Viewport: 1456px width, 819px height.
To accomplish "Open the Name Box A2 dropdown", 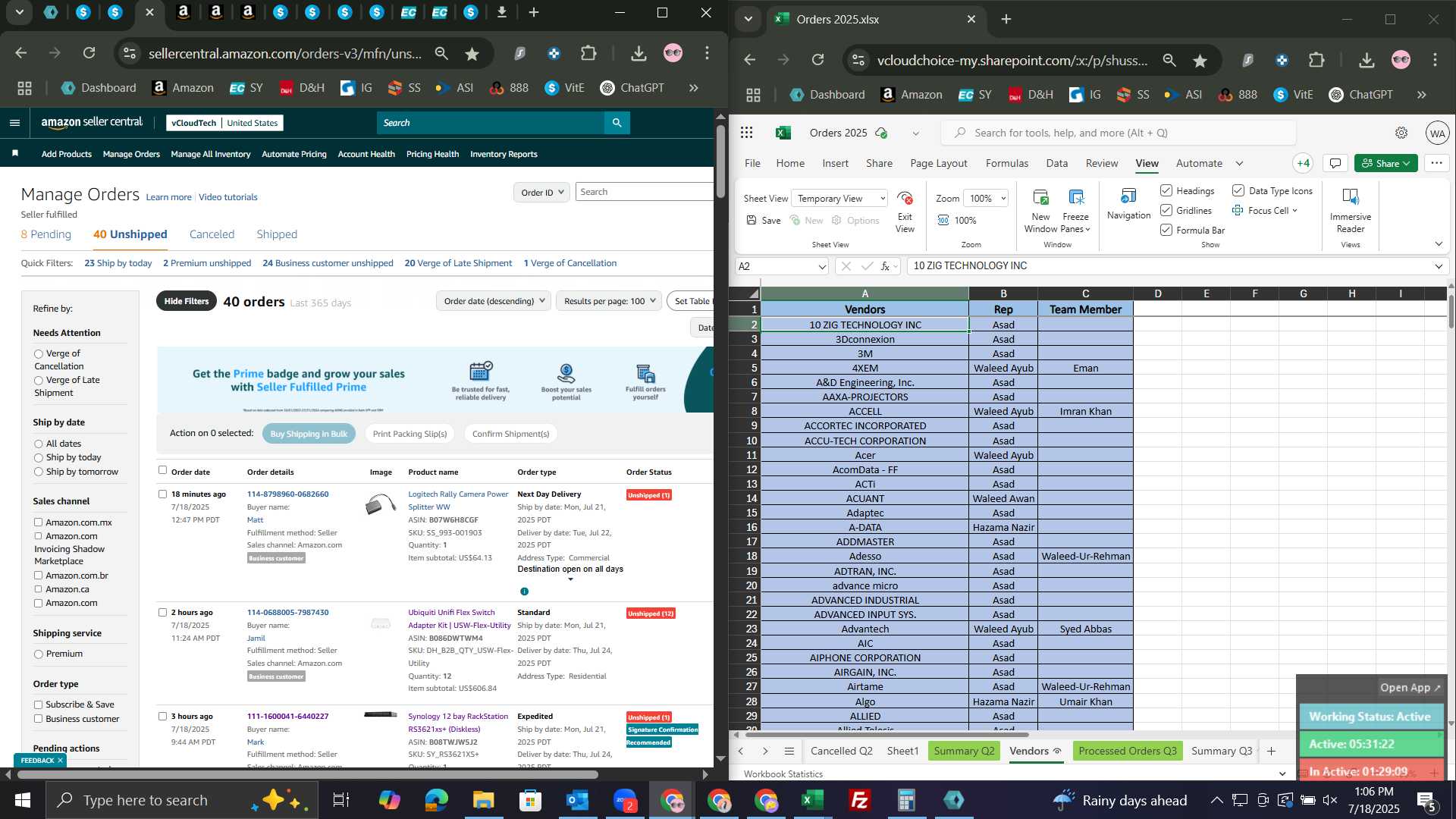I will click(821, 267).
